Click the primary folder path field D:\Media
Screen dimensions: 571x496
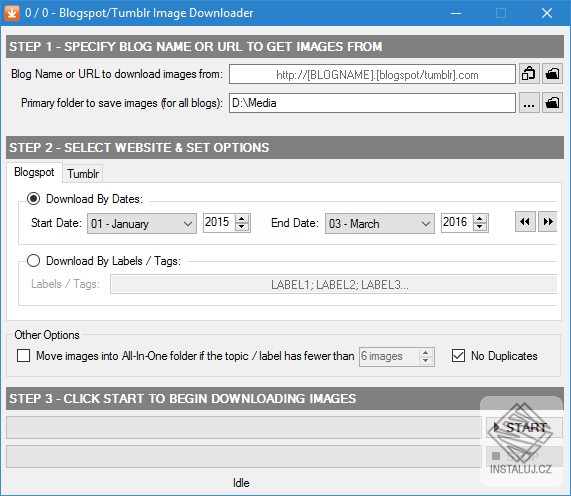pyautogui.click(x=372, y=103)
